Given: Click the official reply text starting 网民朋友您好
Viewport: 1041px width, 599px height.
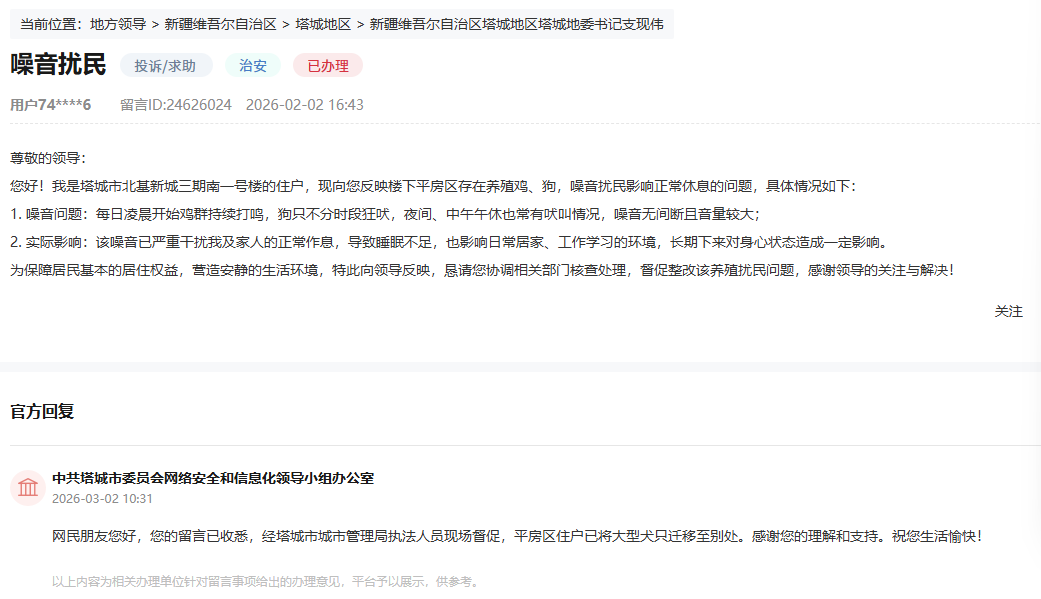Looking at the screenshot, I should tap(517, 536).
